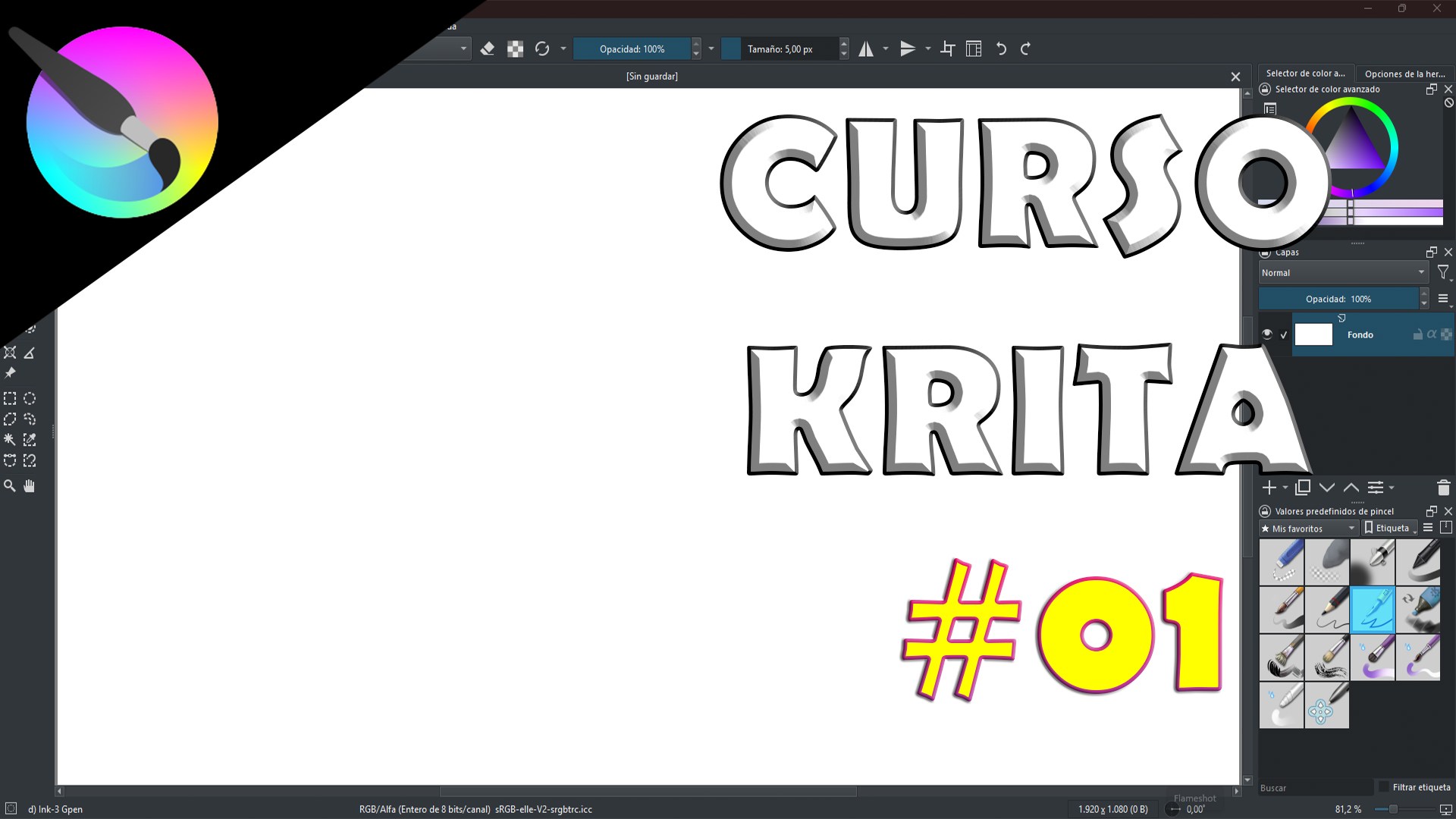Image resolution: width=1456 pixels, height=819 pixels.
Task: Select the highlighted Ink Gpen brush preset
Action: (x=1373, y=610)
